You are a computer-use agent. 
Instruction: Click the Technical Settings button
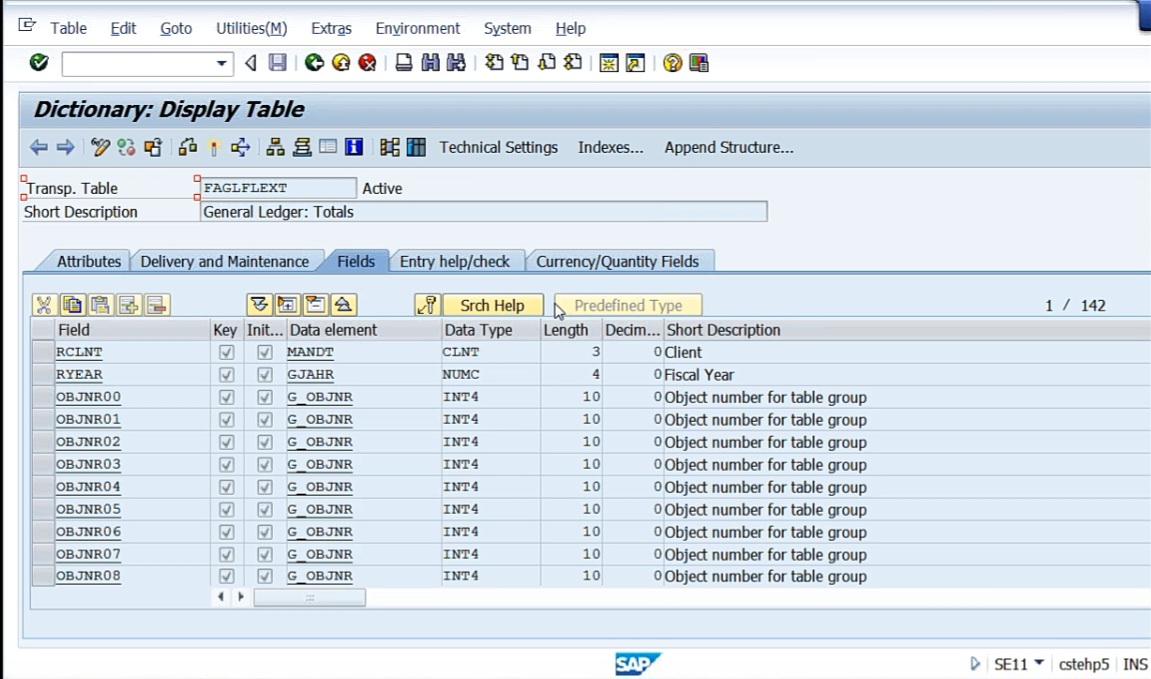(x=498, y=148)
